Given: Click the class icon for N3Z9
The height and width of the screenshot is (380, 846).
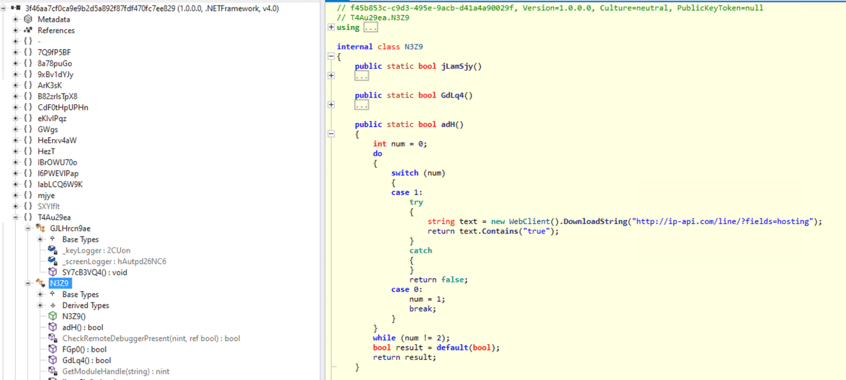Looking at the screenshot, I should 40,283.
